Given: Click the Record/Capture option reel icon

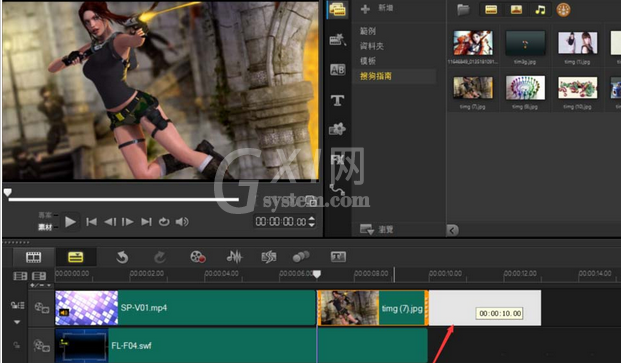Looking at the screenshot, I should 198,257.
